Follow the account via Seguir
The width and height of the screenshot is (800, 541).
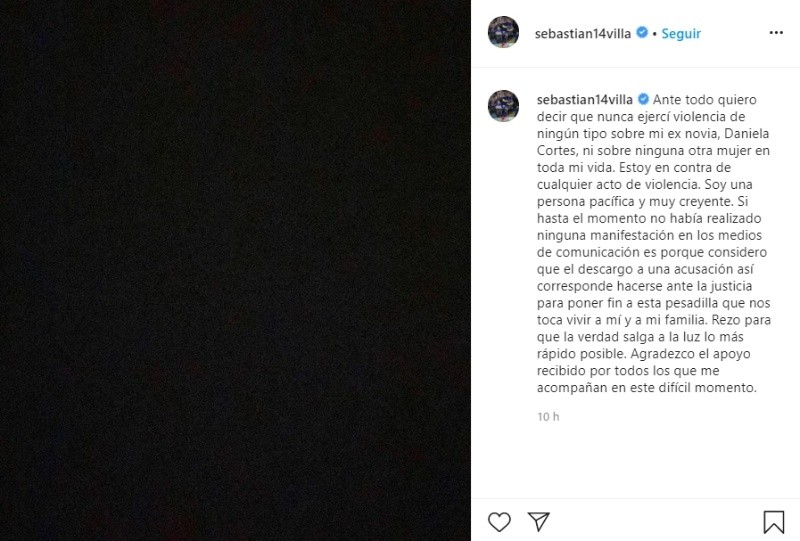(x=681, y=34)
